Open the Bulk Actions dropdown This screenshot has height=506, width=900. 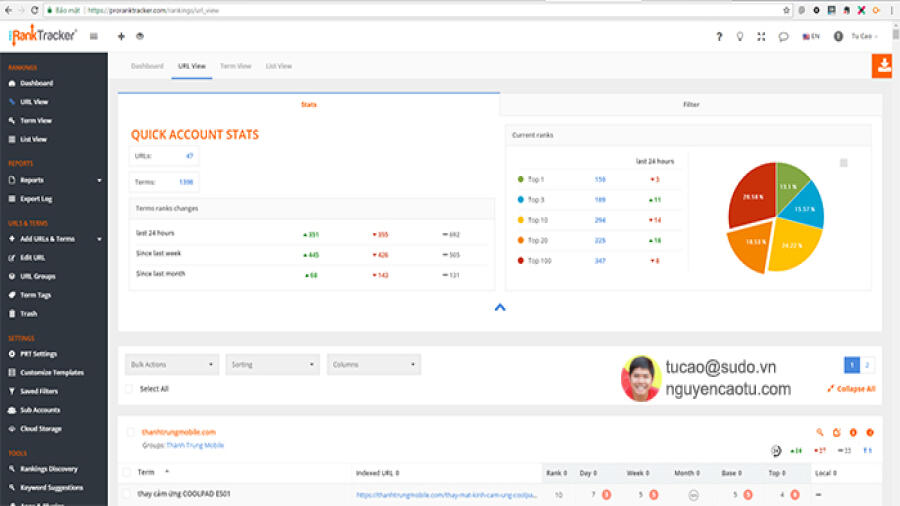pos(172,364)
